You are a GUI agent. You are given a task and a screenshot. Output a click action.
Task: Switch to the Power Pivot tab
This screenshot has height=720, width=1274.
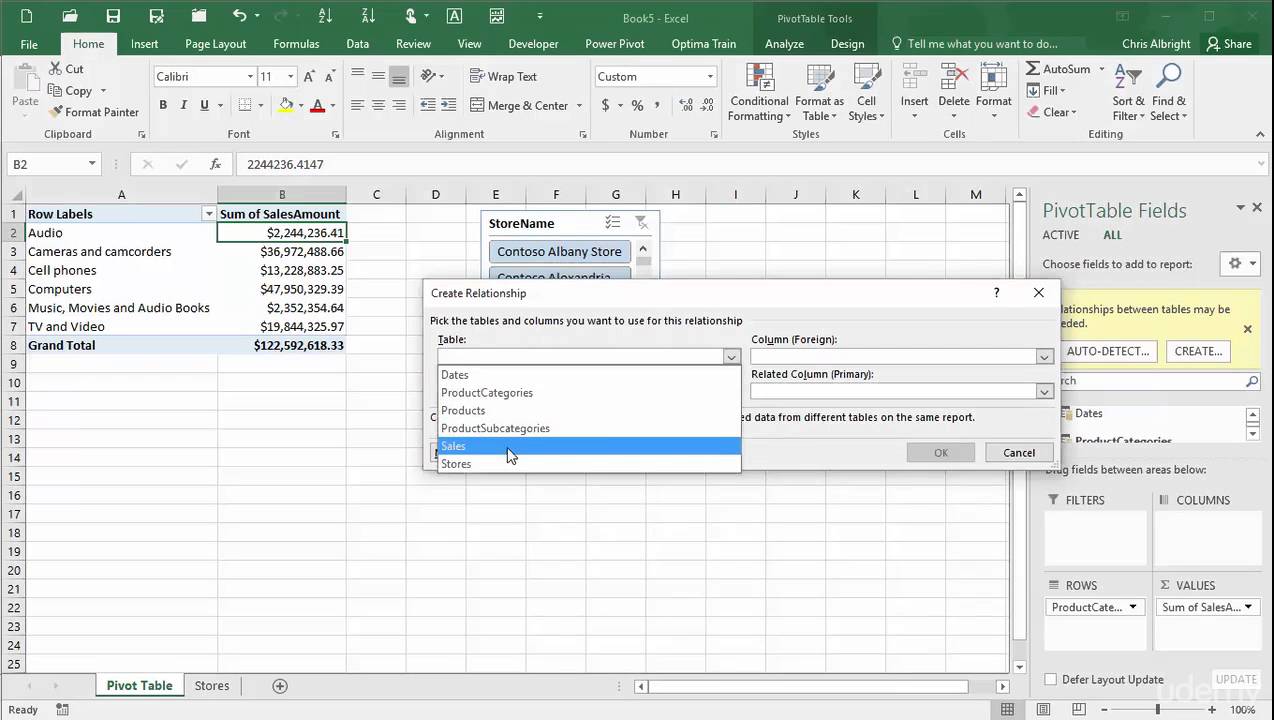pyautogui.click(x=615, y=44)
